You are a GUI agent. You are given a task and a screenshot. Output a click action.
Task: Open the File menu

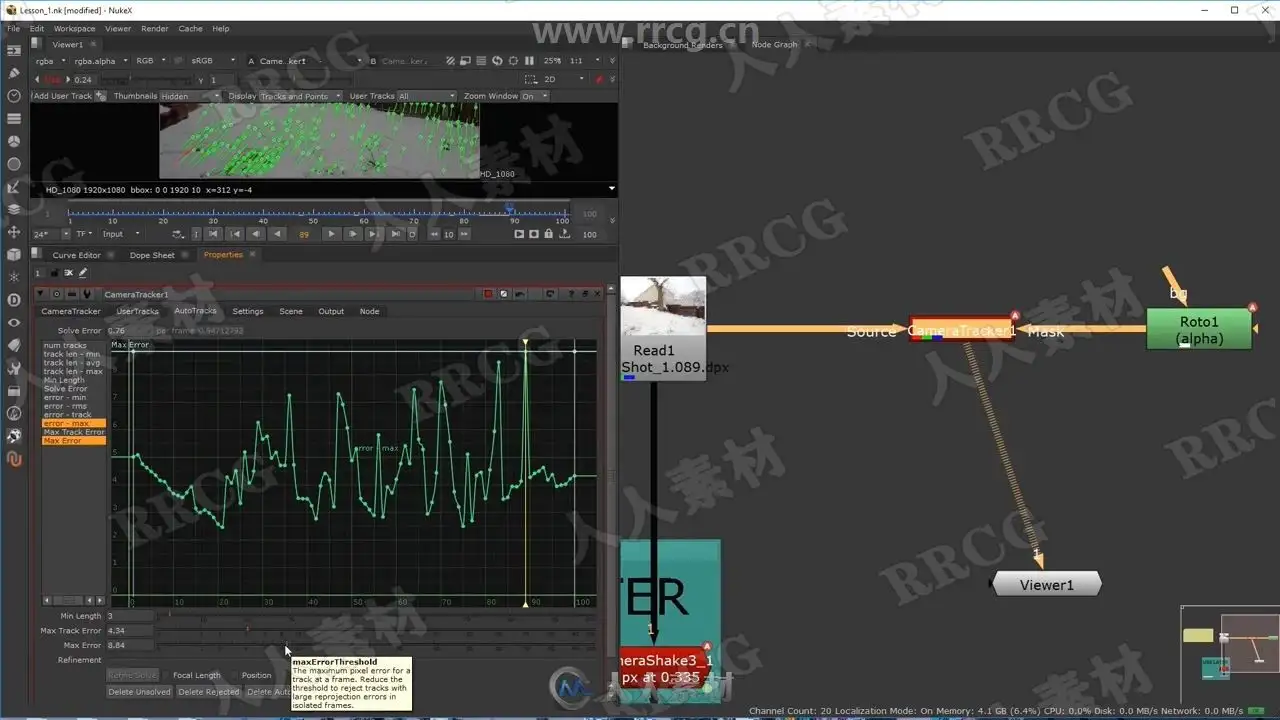pos(13,28)
